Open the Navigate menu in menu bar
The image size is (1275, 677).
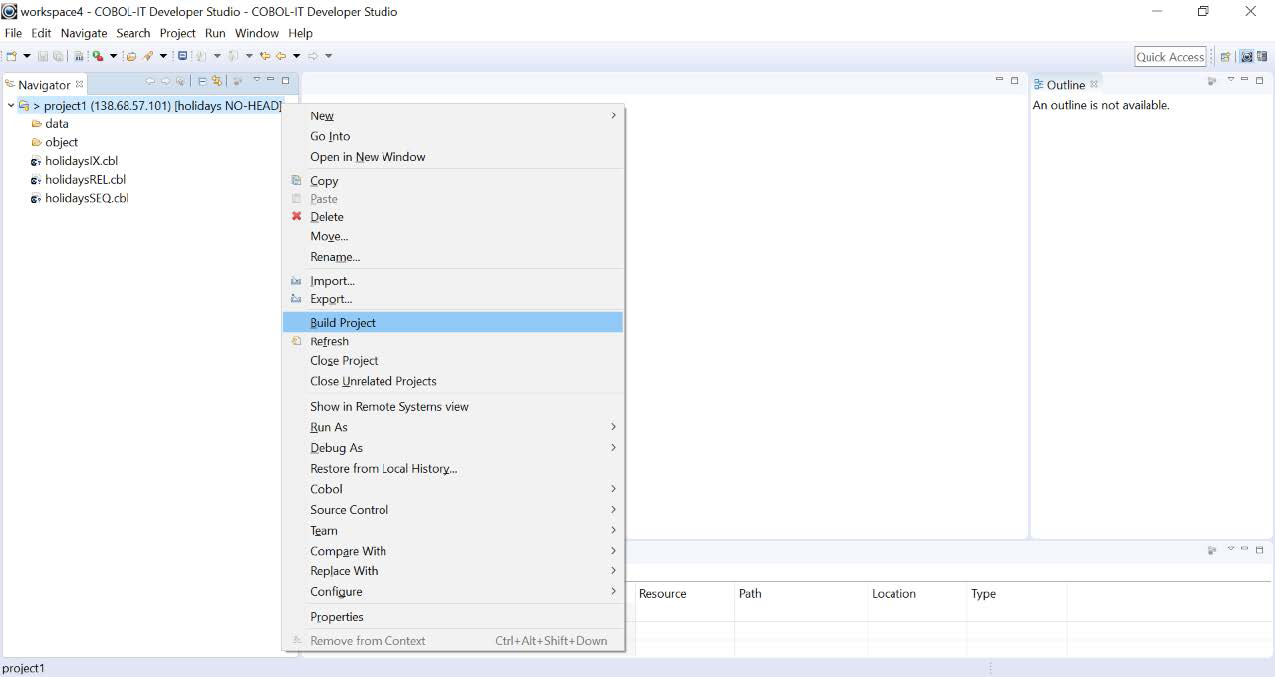(83, 33)
